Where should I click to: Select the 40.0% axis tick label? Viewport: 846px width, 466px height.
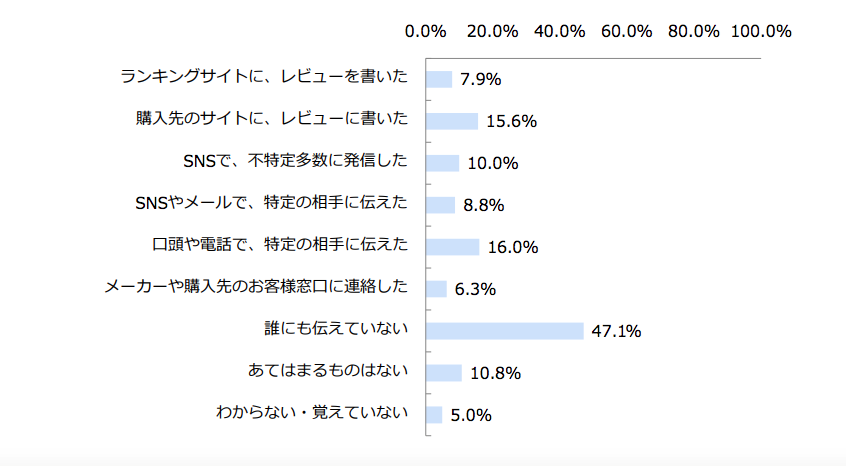pyautogui.click(x=560, y=31)
